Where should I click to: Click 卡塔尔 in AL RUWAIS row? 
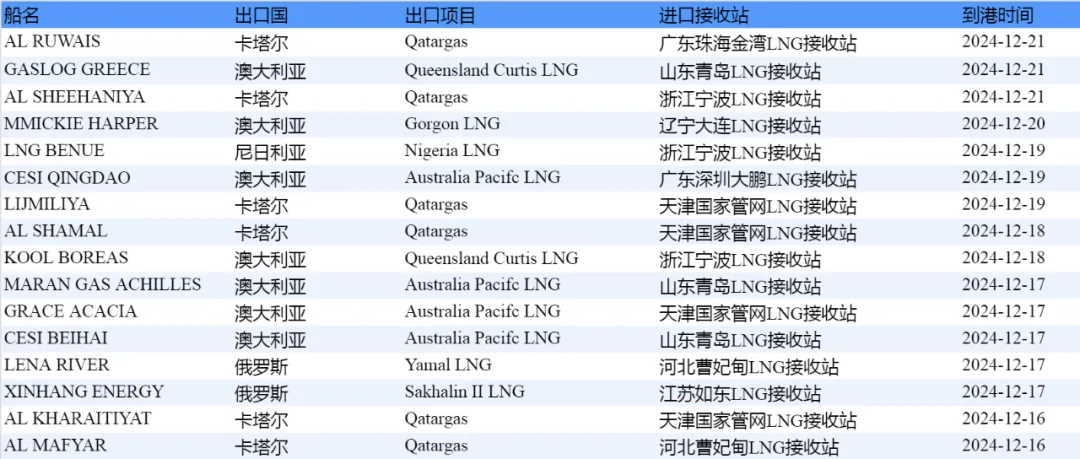tap(261, 43)
